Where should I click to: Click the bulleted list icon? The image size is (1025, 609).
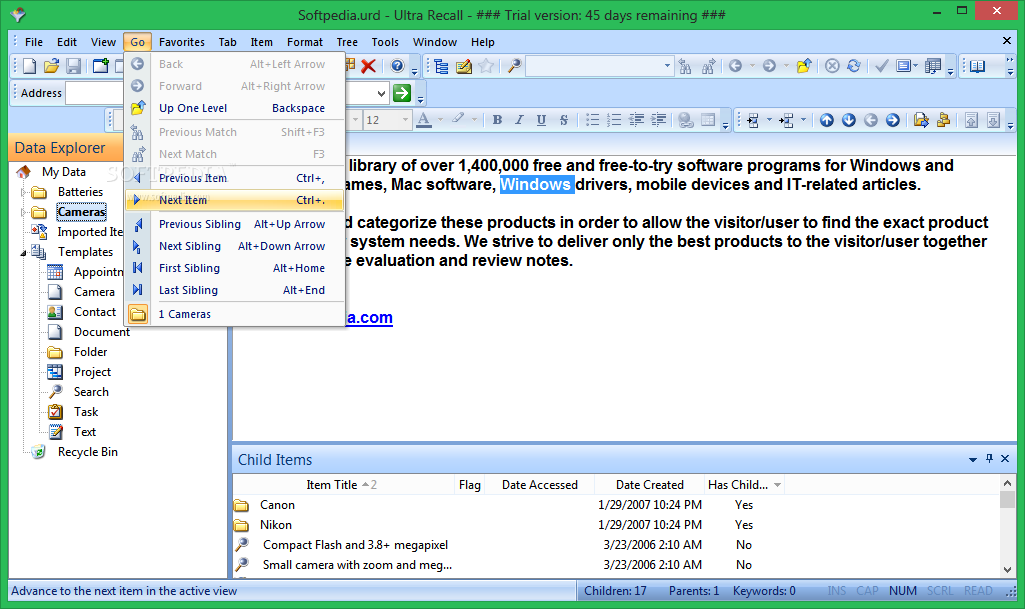tap(592, 120)
